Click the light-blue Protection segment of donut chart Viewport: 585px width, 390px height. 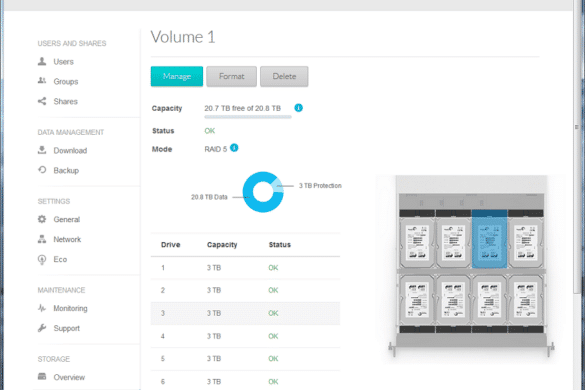pyautogui.click(x=278, y=185)
